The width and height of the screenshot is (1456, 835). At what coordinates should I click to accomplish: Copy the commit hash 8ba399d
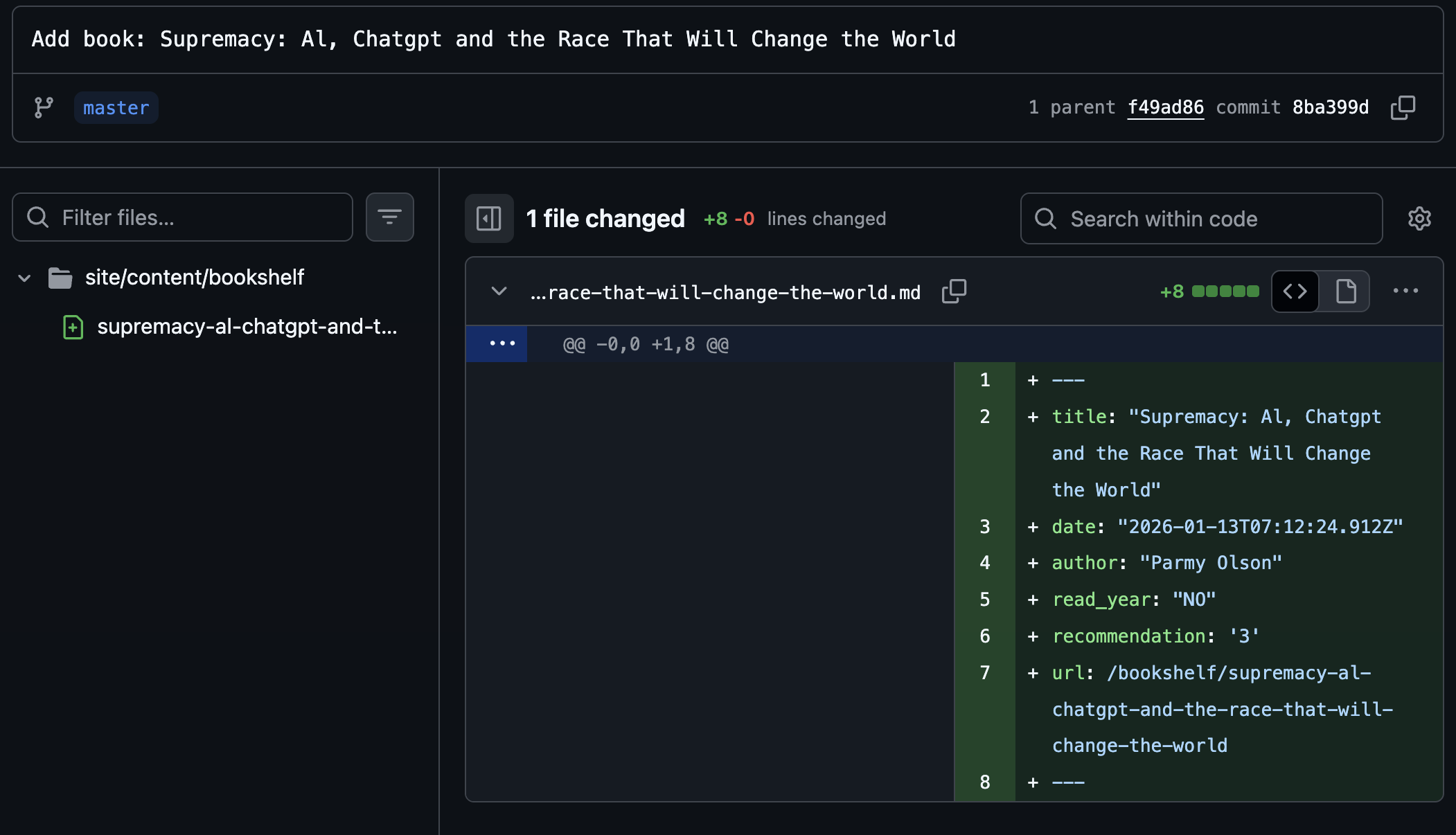pyautogui.click(x=1403, y=107)
